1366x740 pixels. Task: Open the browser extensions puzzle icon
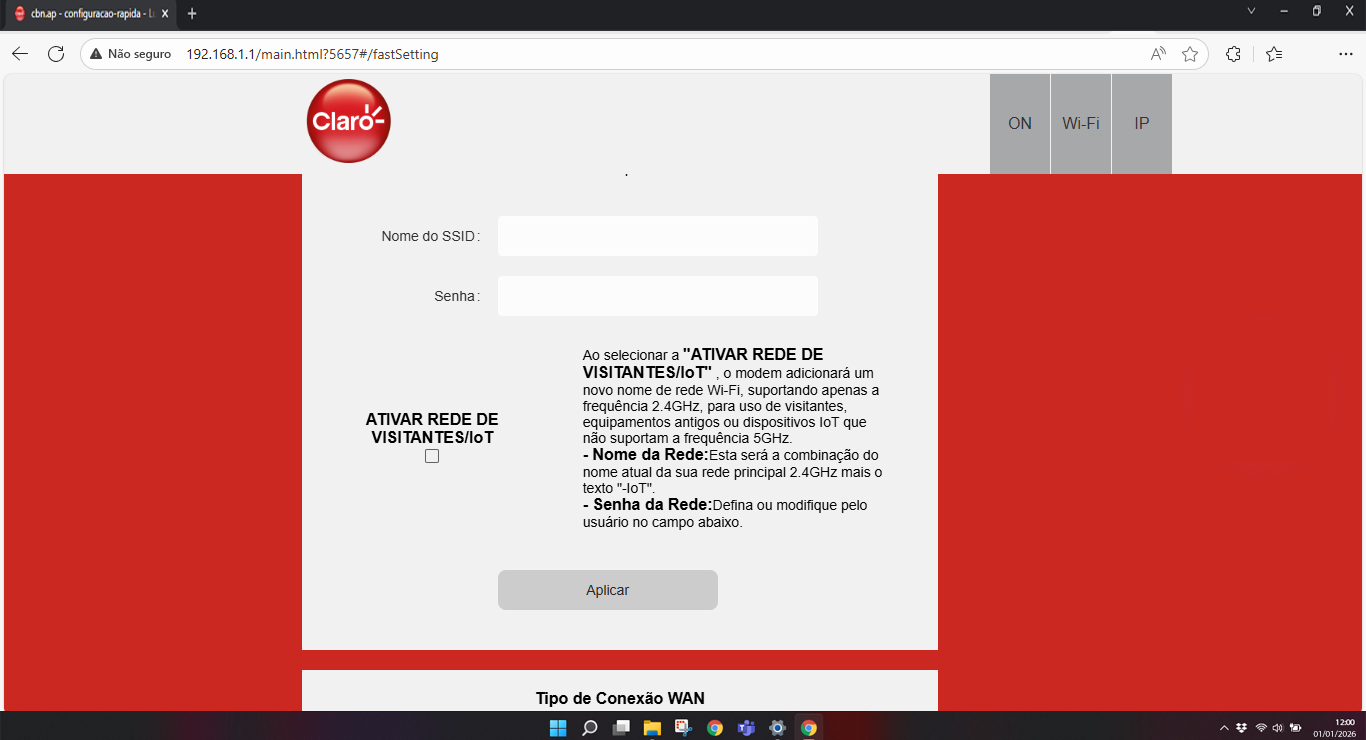point(1233,54)
